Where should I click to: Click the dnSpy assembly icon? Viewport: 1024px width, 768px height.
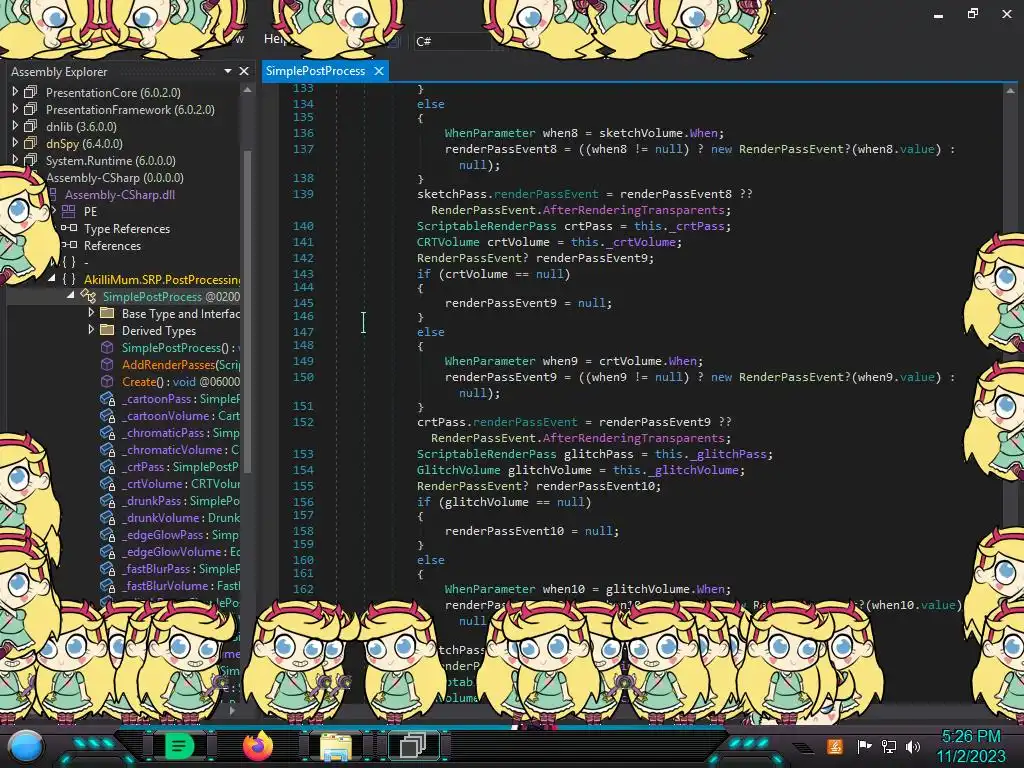pyautogui.click(x=31, y=143)
